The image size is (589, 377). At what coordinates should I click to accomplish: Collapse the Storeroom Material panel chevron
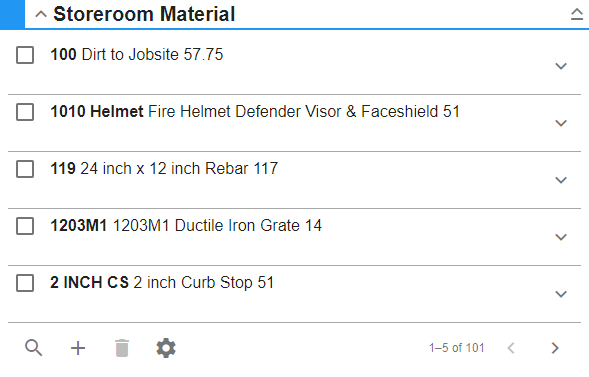pos(41,14)
